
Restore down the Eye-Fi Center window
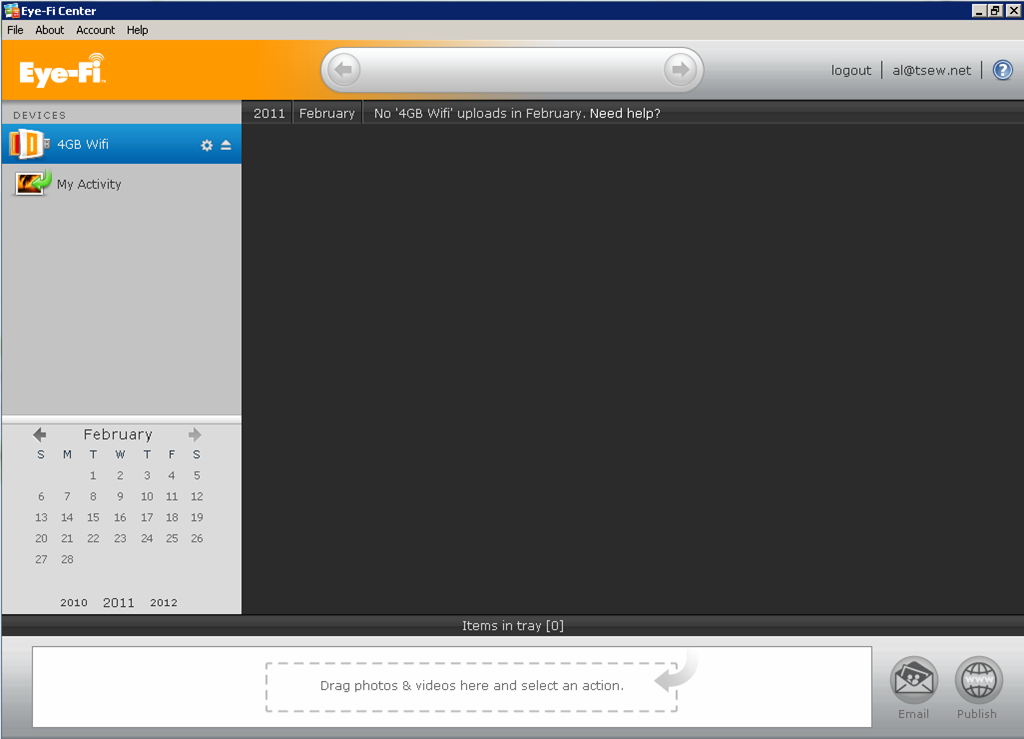click(x=995, y=10)
